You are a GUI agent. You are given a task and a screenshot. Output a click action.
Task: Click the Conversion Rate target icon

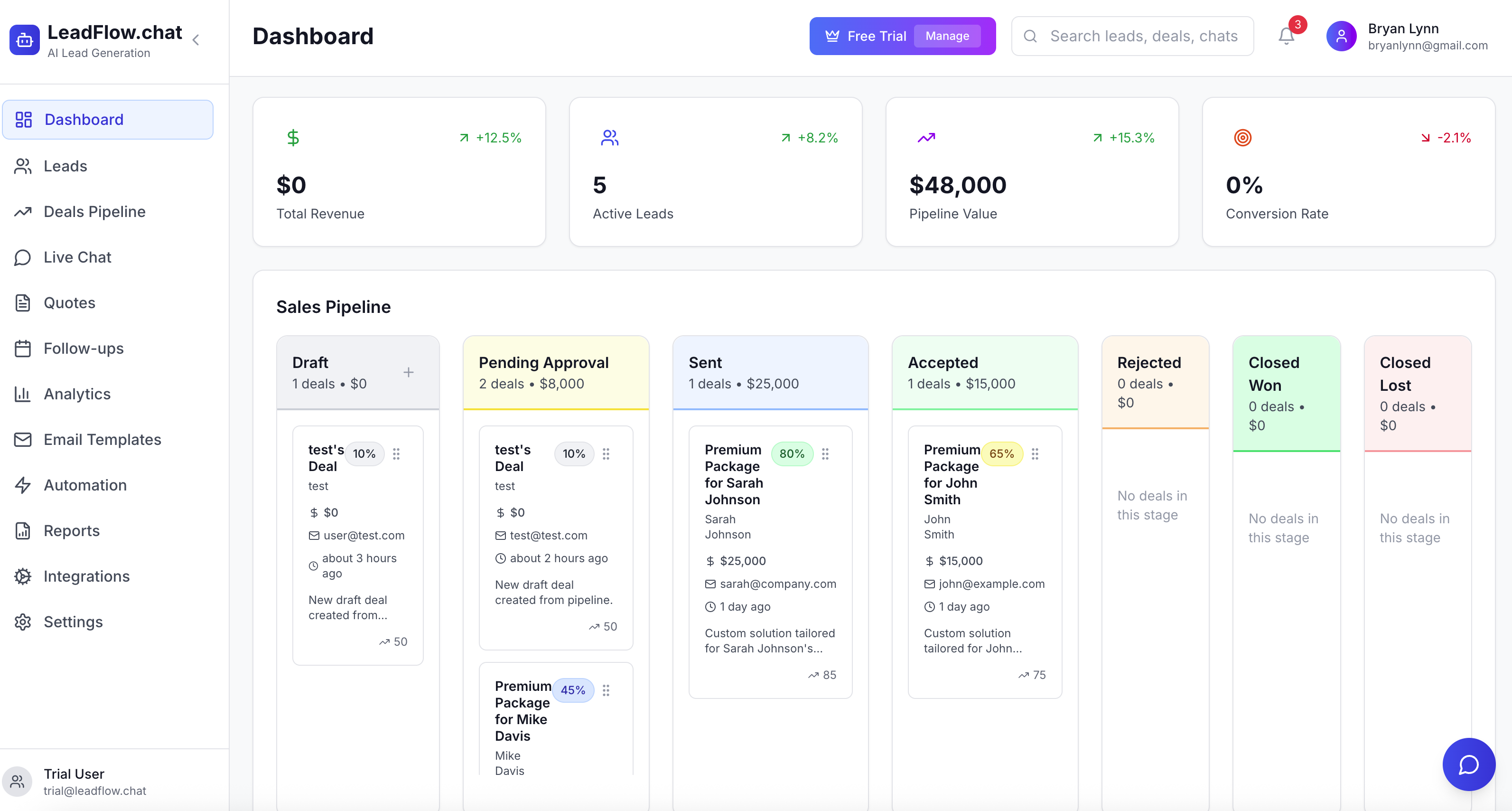1242,137
